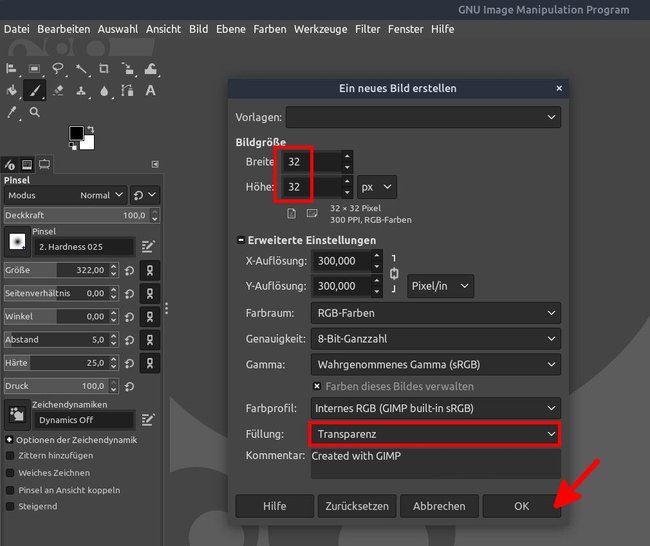Swap foreground and background colors

coord(91,129)
